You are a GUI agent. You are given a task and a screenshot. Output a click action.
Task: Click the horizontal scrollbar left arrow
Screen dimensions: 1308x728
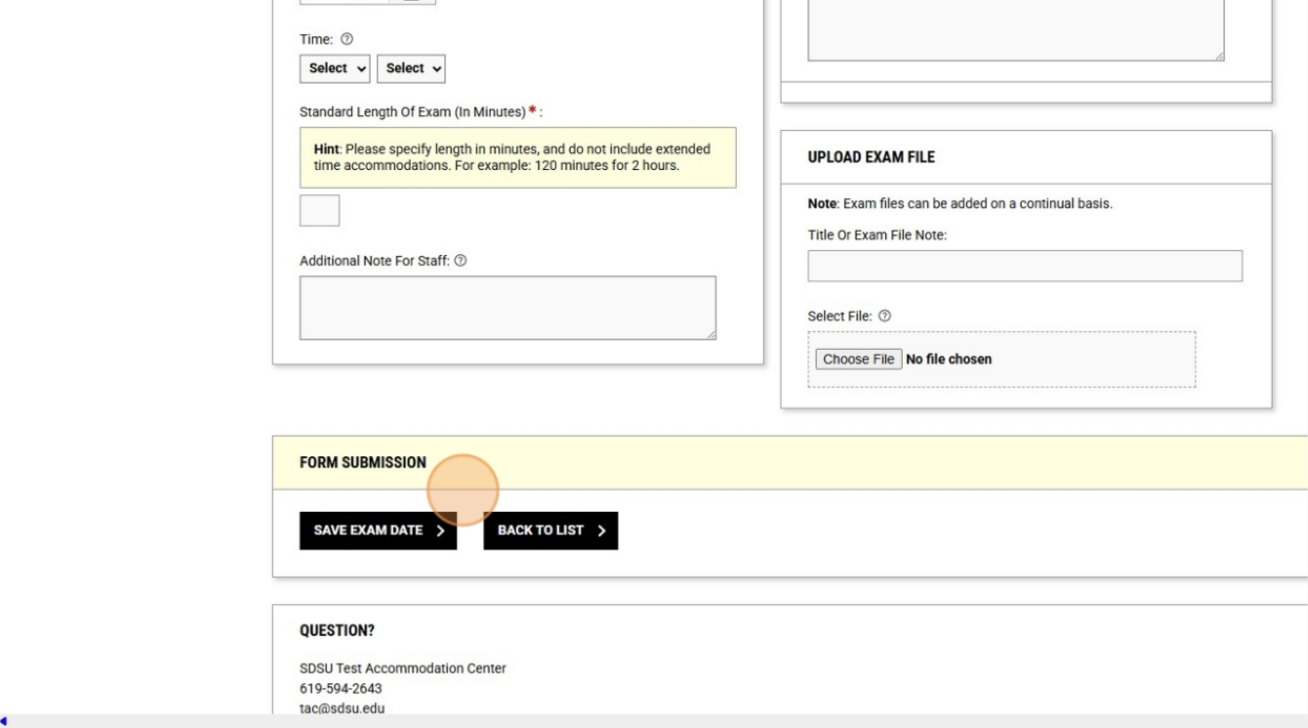[6, 721]
